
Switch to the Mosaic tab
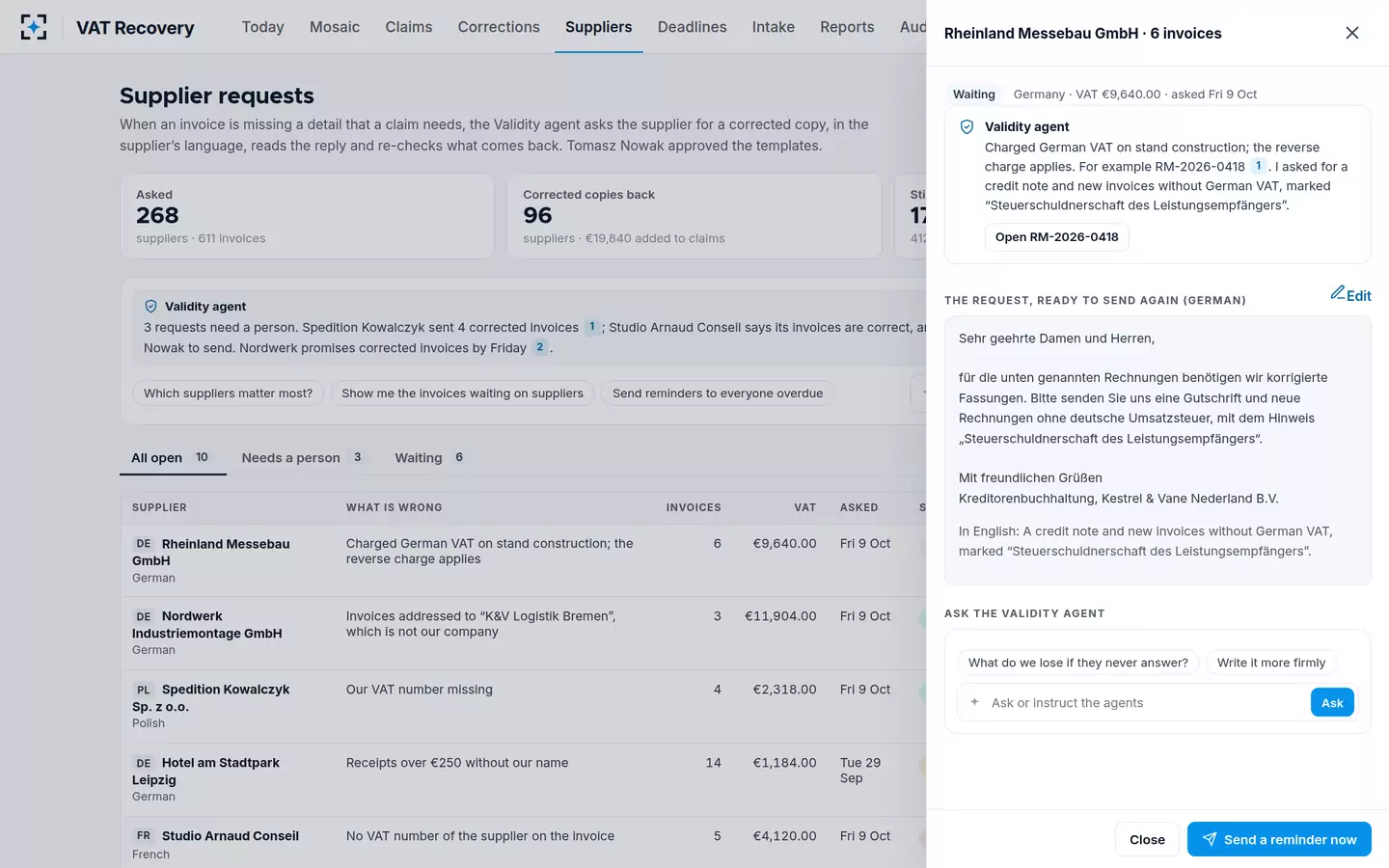[335, 27]
